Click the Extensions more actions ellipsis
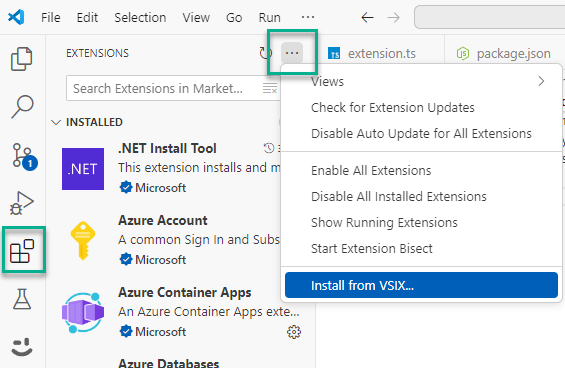The image size is (565, 368). coord(292,53)
